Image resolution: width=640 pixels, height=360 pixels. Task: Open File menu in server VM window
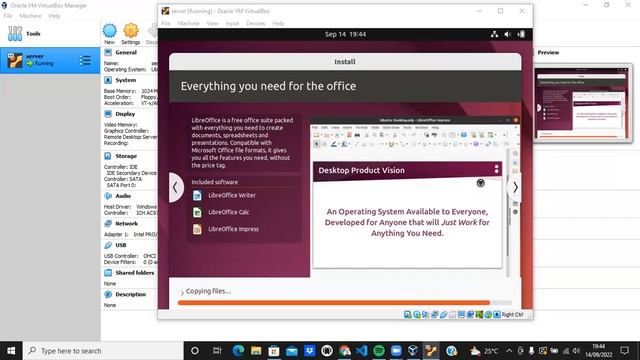click(166, 23)
